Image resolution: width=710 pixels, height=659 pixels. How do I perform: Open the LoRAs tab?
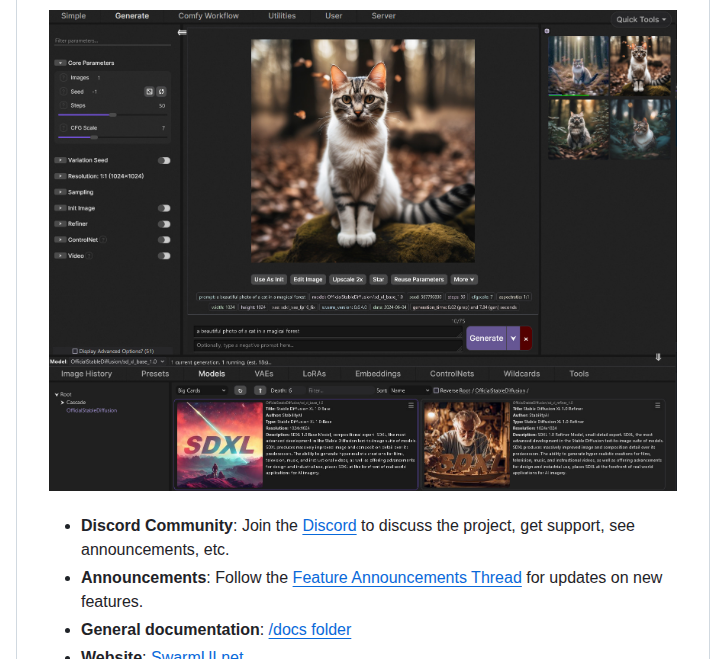[x=314, y=374]
